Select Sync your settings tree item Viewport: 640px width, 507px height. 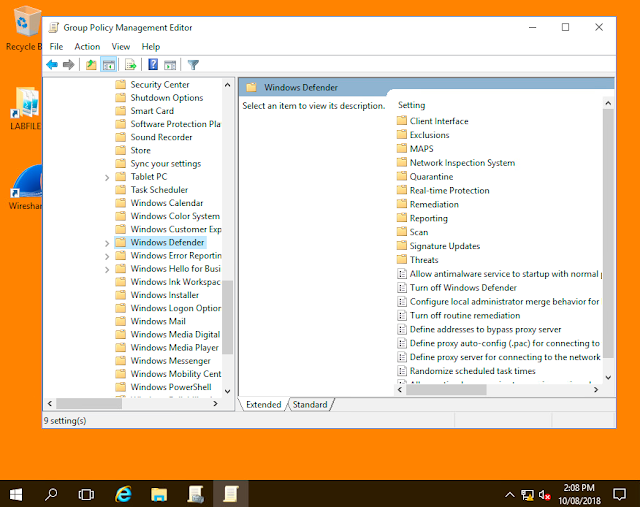[x=166, y=163]
